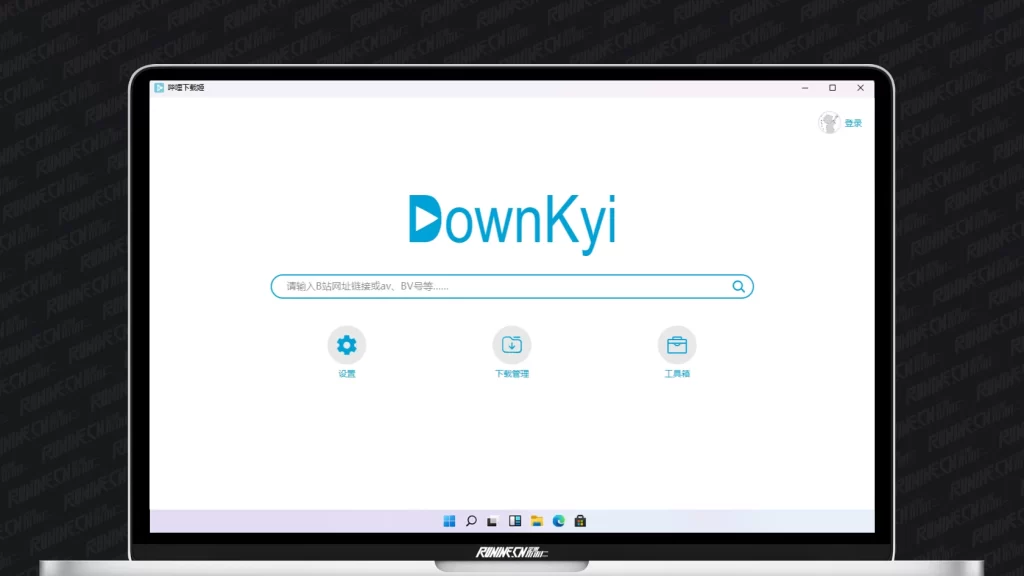The image size is (1024, 576).
Task: Click the magnifier icon in search bar
Action: (738, 287)
